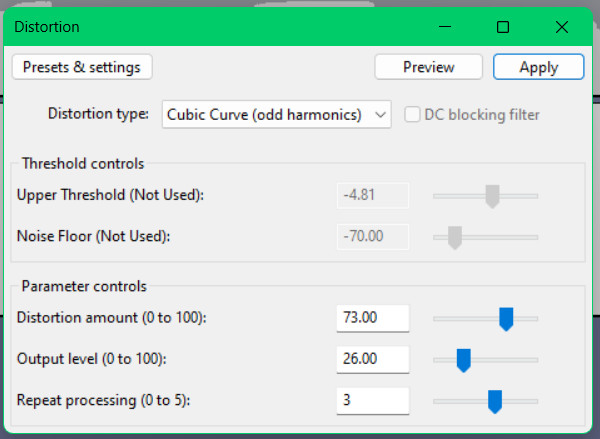Click the Preview button
The height and width of the screenshot is (439, 600).
(428, 67)
